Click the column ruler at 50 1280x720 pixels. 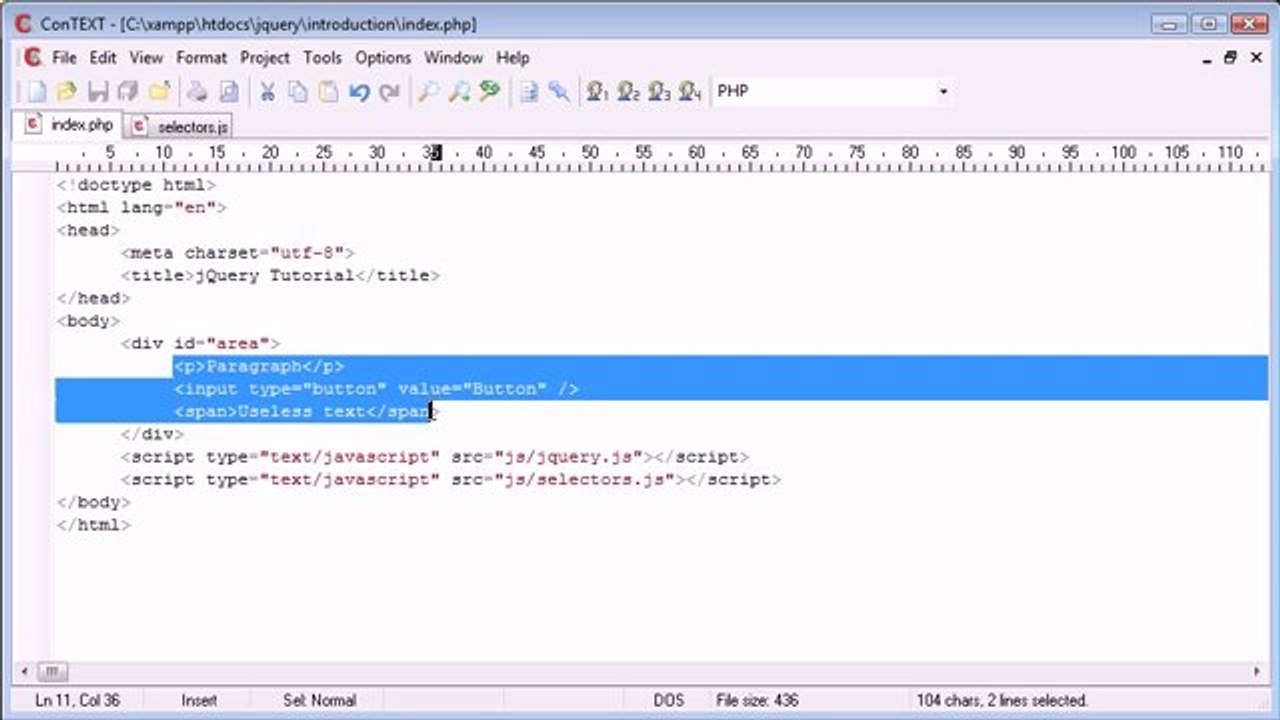point(590,153)
